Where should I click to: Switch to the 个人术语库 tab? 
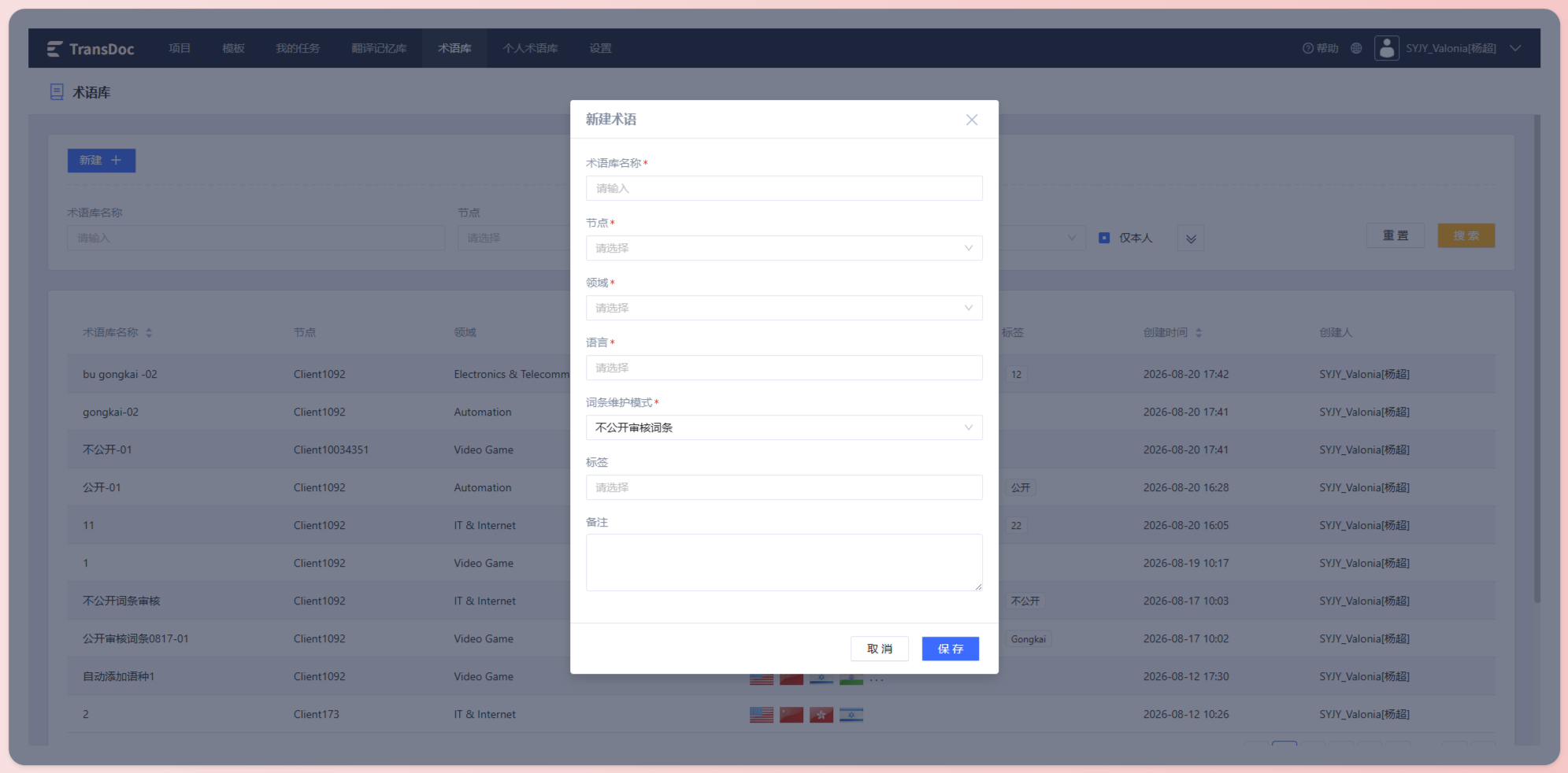click(x=530, y=48)
